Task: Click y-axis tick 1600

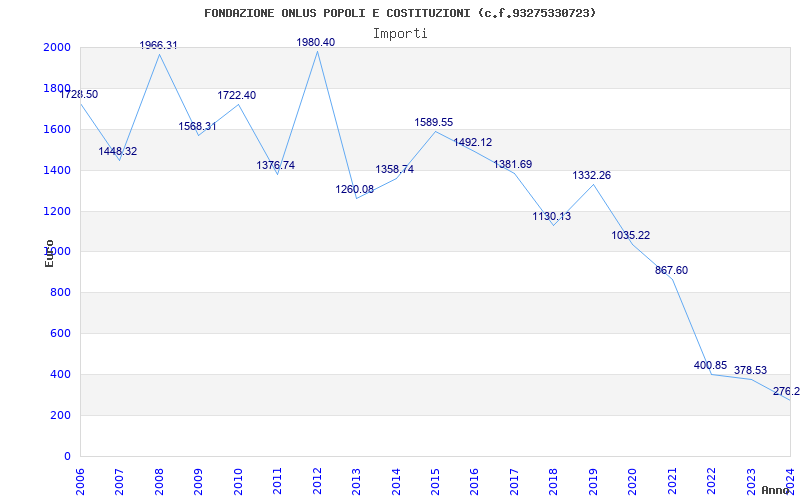Action: click(x=57, y=130)
